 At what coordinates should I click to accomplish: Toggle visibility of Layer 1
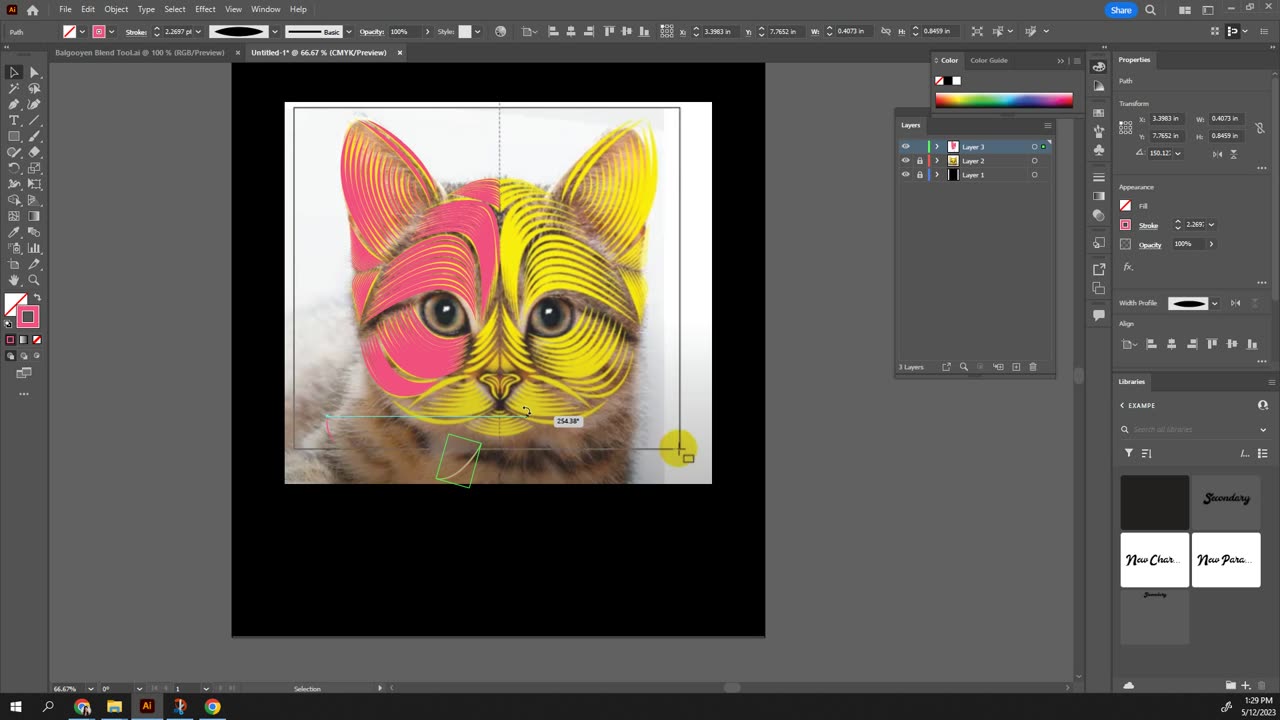906,175
